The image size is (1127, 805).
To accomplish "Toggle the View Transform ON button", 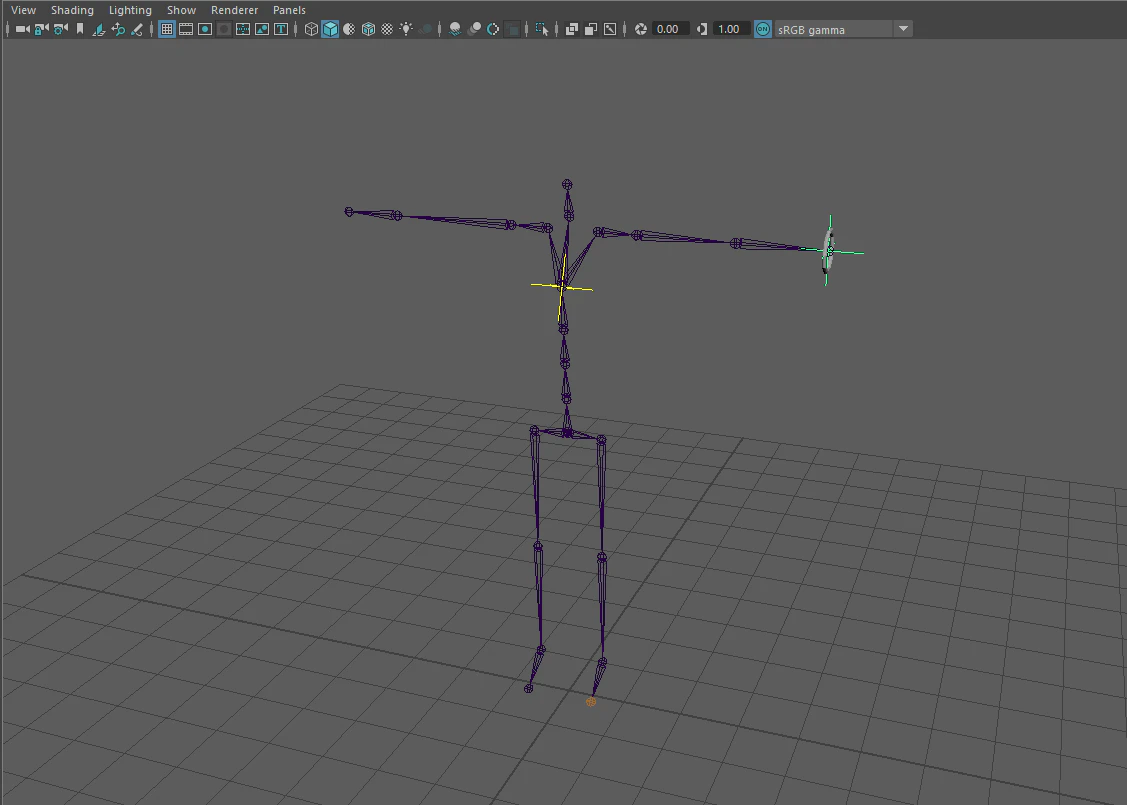I will [763, 29].
